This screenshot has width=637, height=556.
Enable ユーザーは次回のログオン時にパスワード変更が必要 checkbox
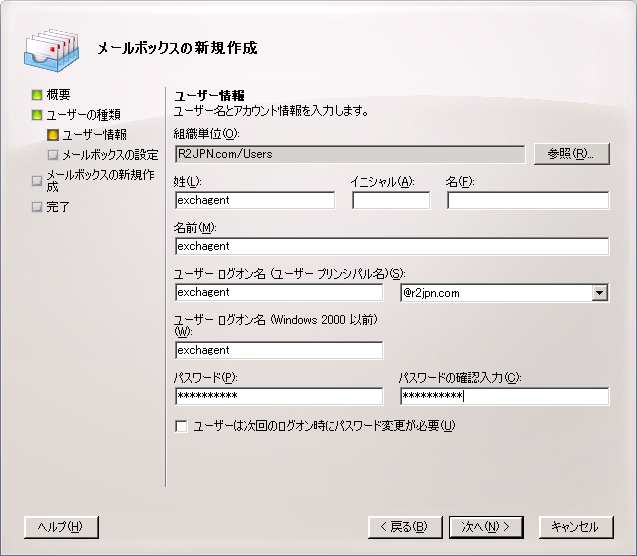click(x=181, y=426)
